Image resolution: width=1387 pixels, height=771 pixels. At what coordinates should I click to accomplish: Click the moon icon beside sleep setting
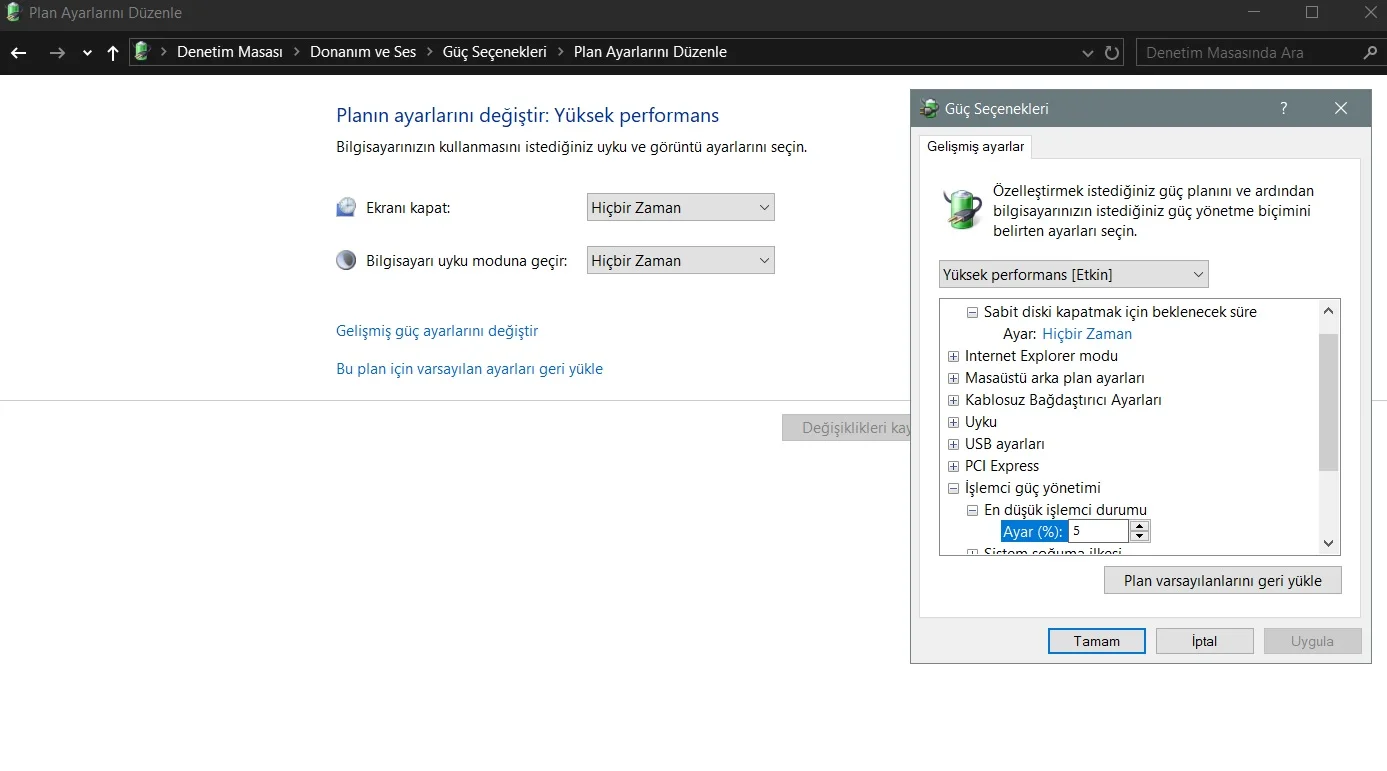pos(346,260)
